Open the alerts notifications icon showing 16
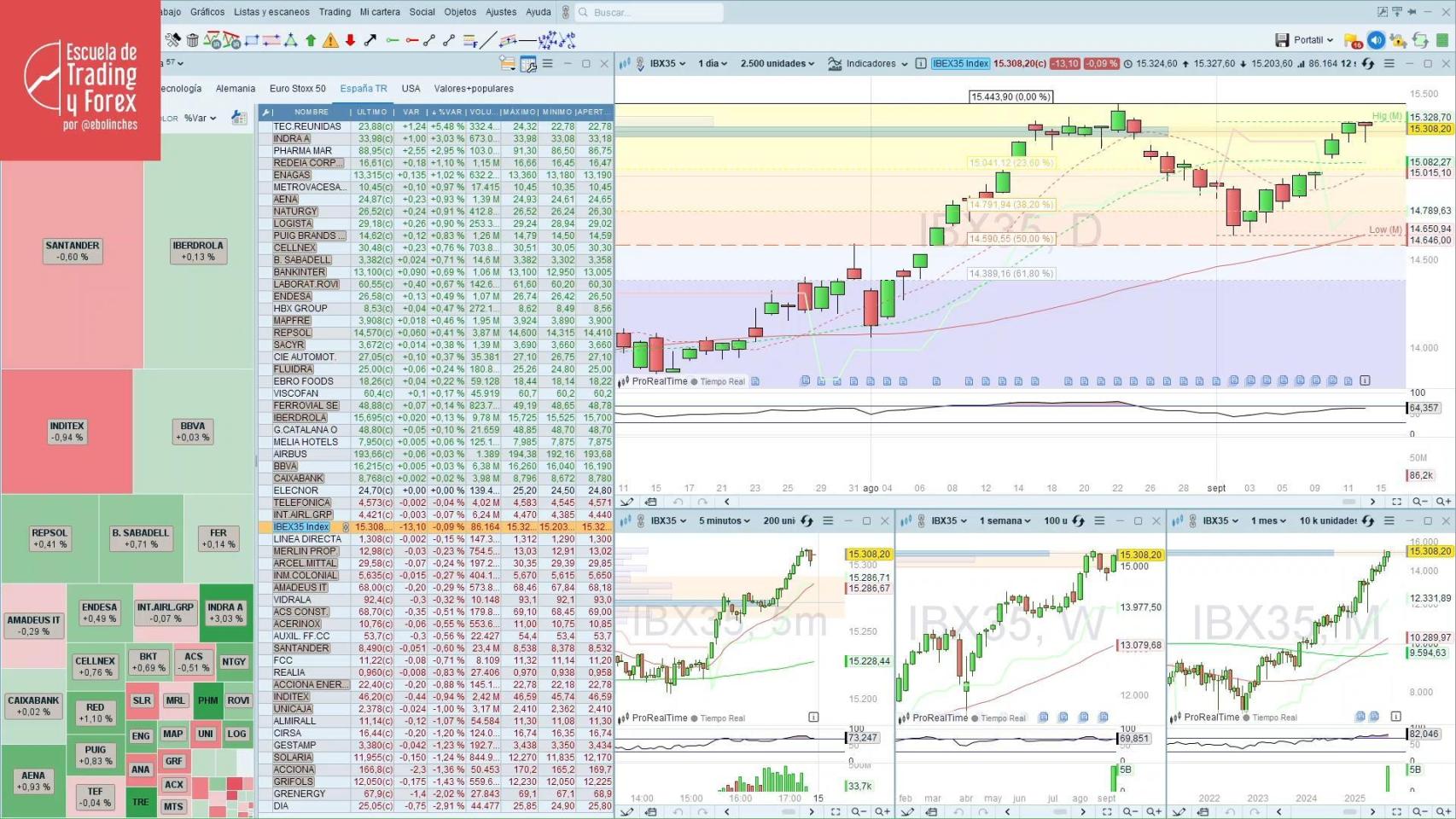The image size is (1456, 819). click(x=1354, y=40)
